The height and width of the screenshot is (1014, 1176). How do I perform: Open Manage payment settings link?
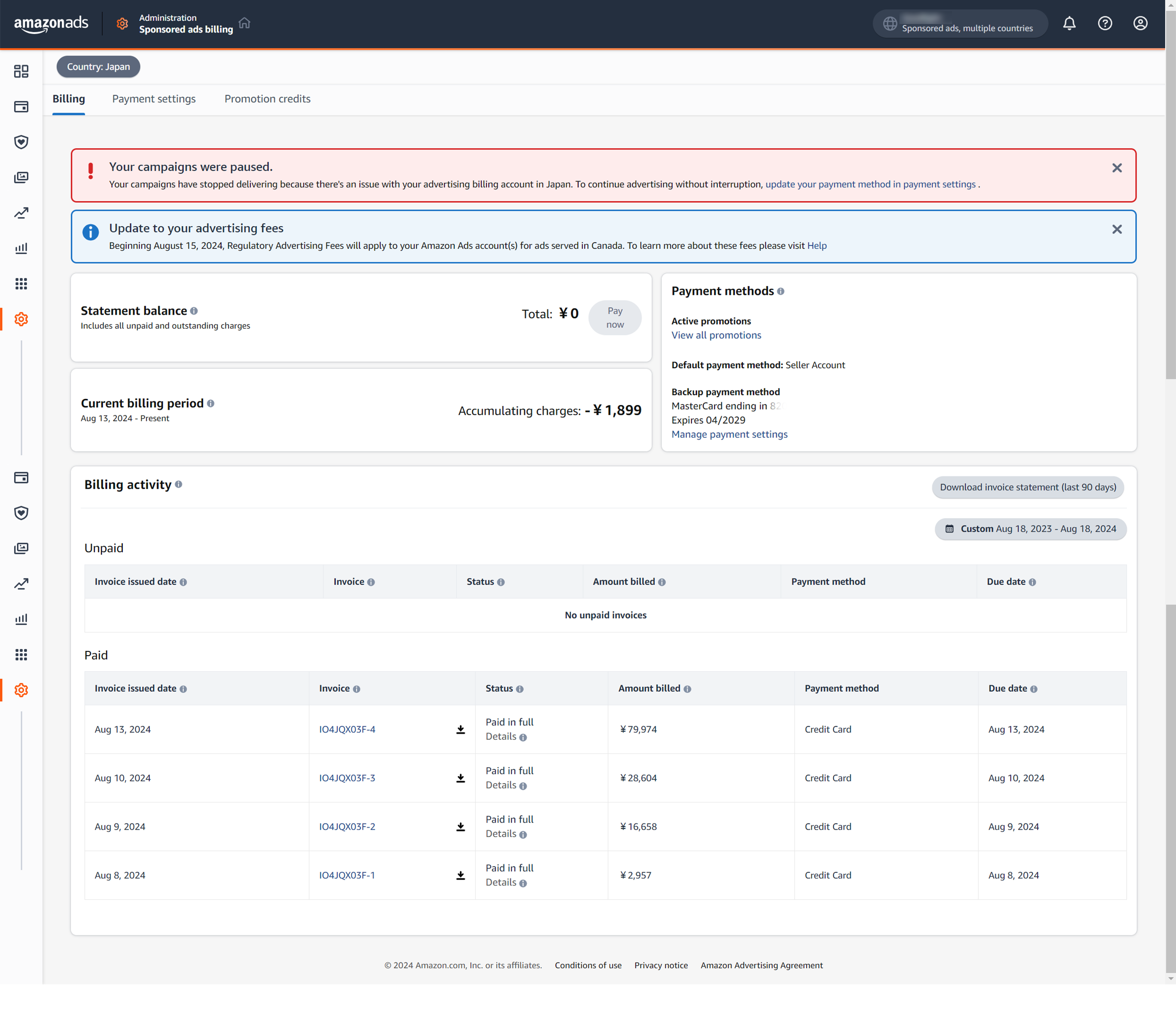pyautogui.click(x=729, y=435)
